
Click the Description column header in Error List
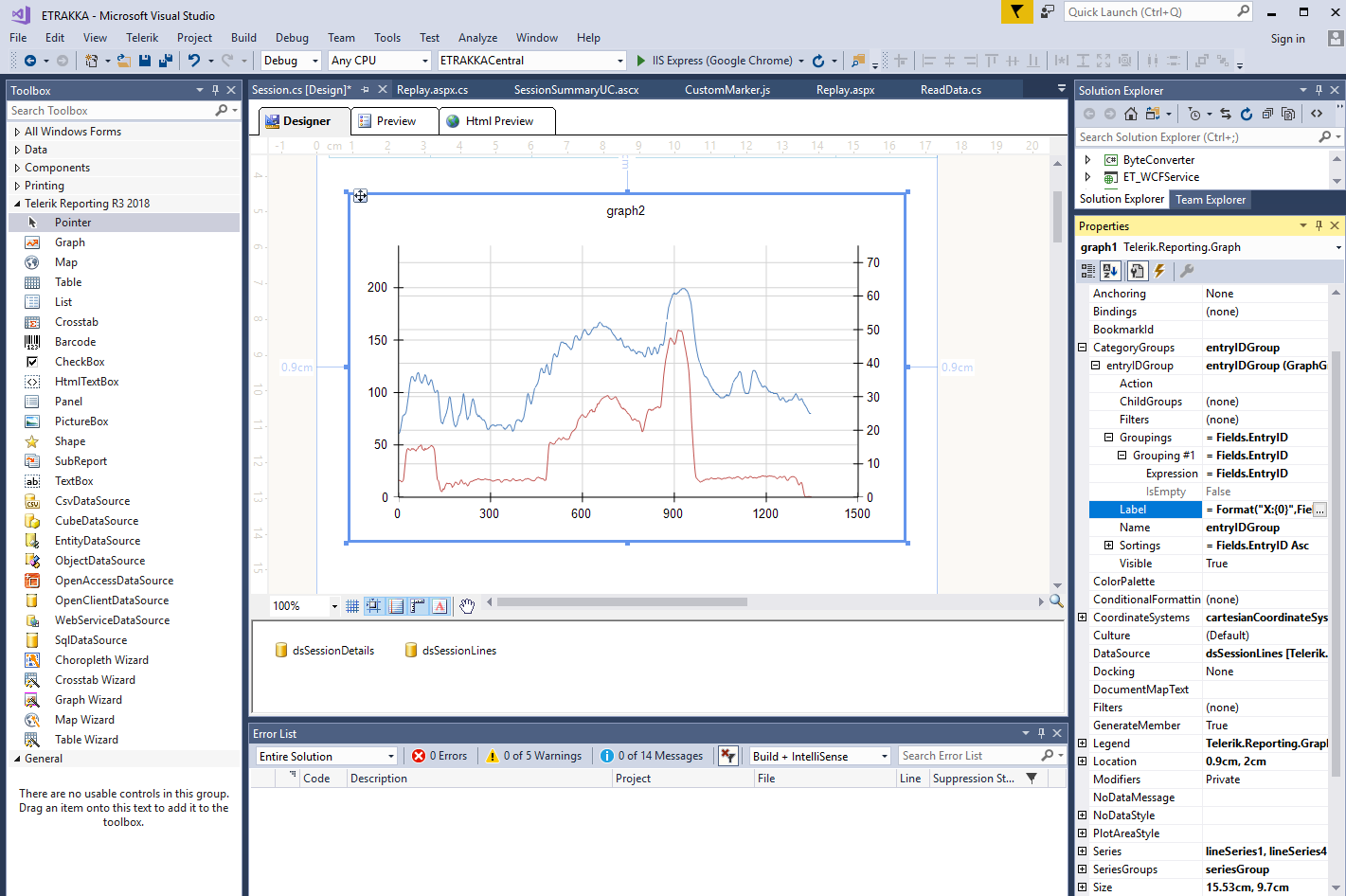478,779
